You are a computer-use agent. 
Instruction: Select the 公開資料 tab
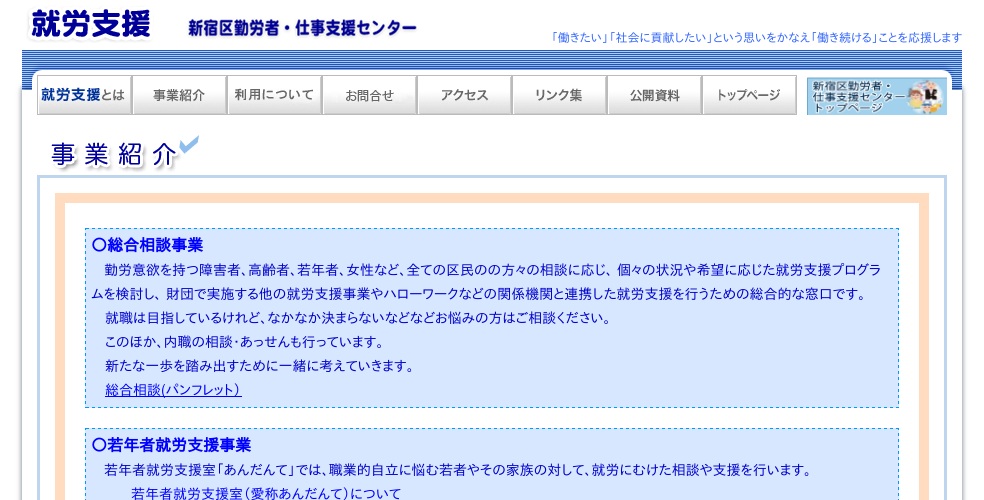pyautogui.click(x=654, y=95)
